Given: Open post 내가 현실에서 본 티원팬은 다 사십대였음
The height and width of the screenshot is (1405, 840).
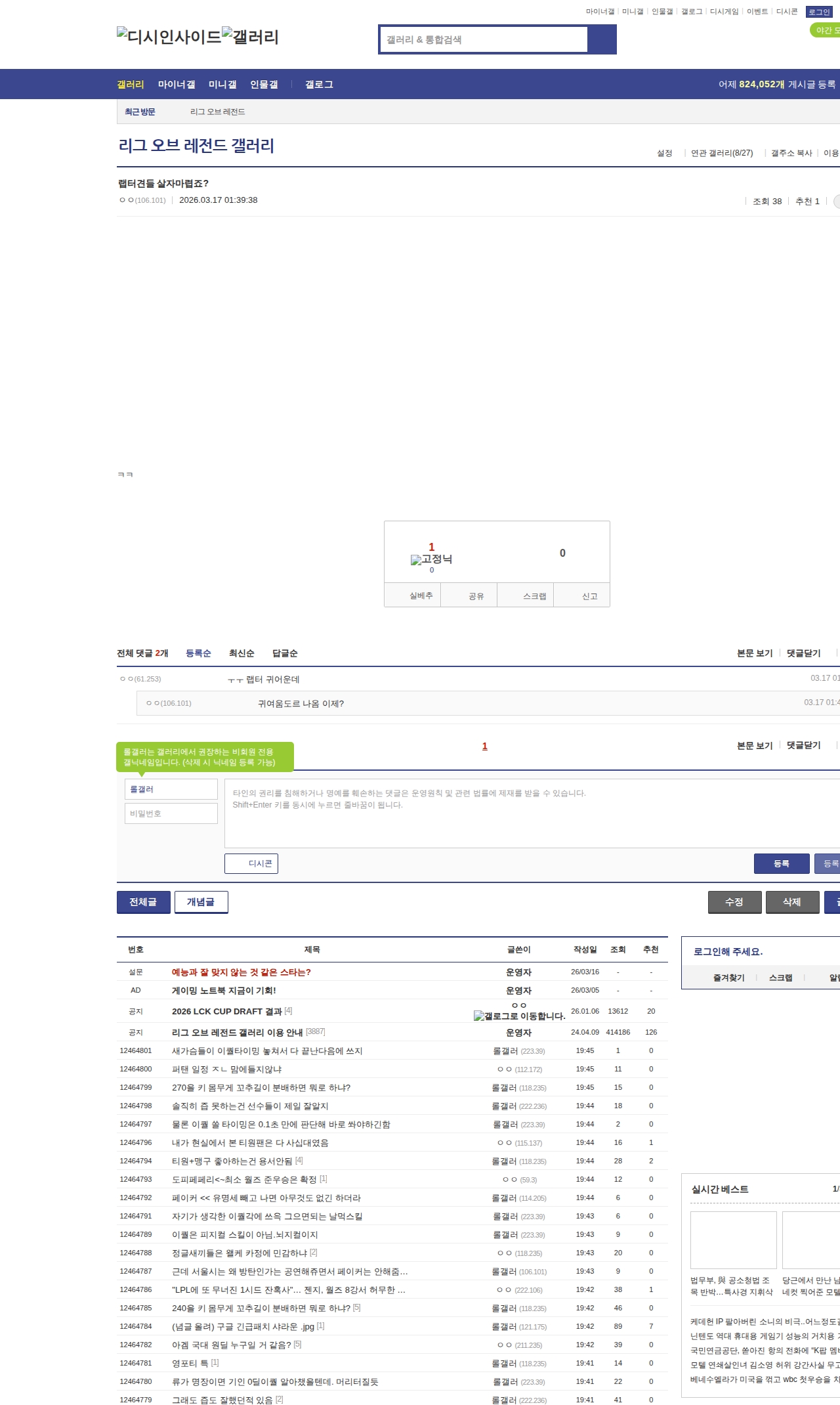Looking at the screenshot, I should coord(250,1143).
